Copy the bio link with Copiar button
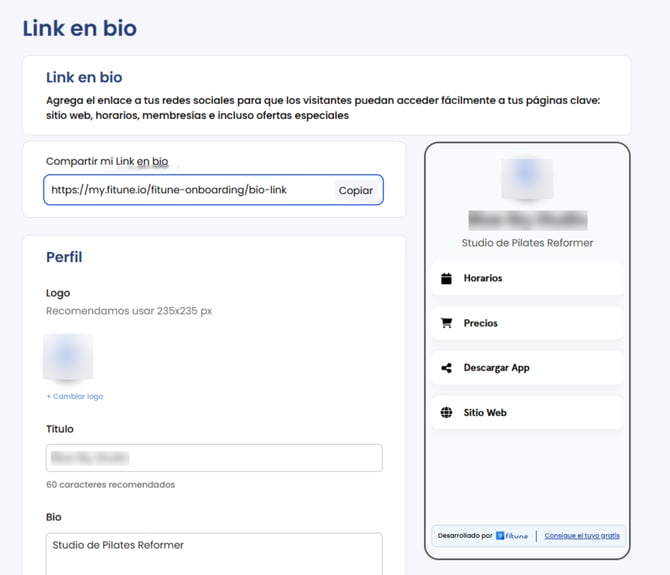Viewport: 670px width, 575px height. (356, 191)
